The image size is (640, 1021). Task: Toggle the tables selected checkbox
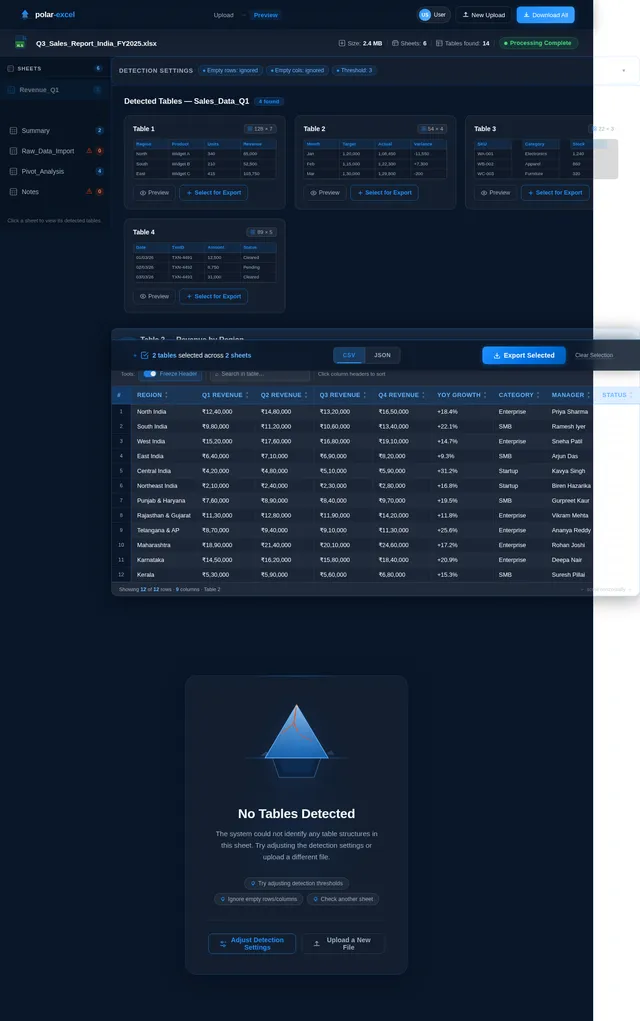(144, 355)
